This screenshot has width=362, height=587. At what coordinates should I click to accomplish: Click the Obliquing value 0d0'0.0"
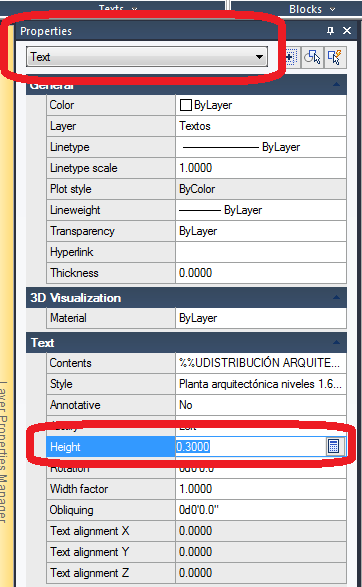coord(261,510)
